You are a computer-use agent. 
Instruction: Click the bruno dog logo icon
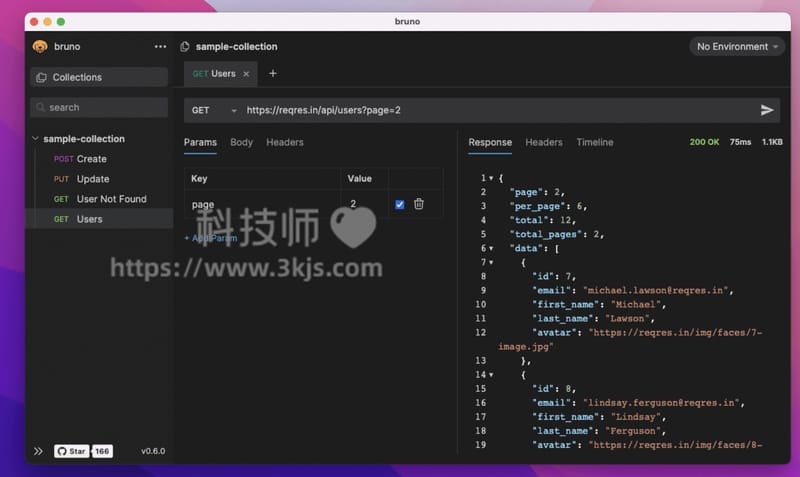pos(40,46)
